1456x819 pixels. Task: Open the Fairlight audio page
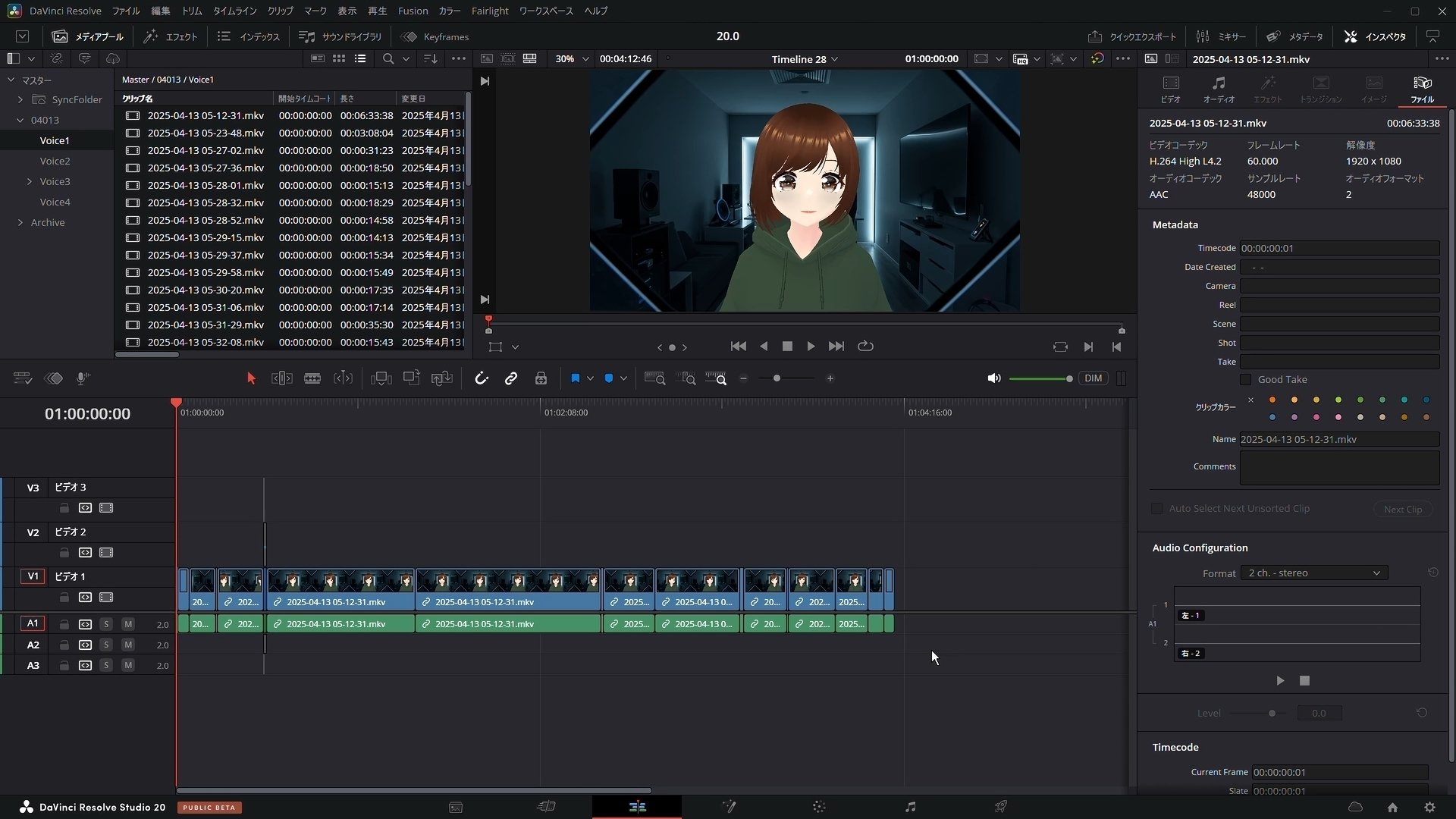pos(911,806)
